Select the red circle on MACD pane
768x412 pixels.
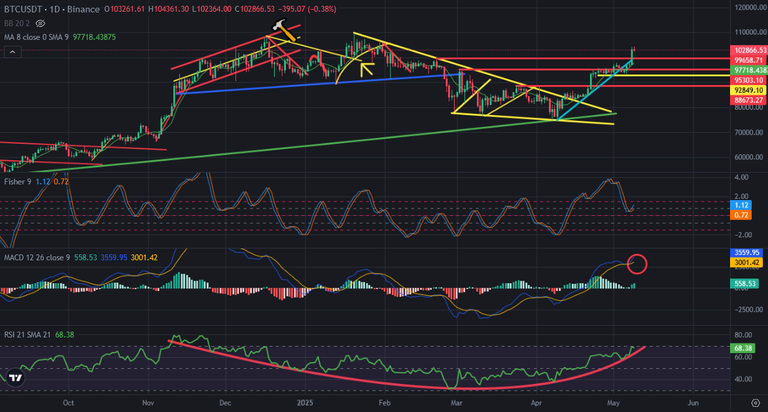[637, 264]
